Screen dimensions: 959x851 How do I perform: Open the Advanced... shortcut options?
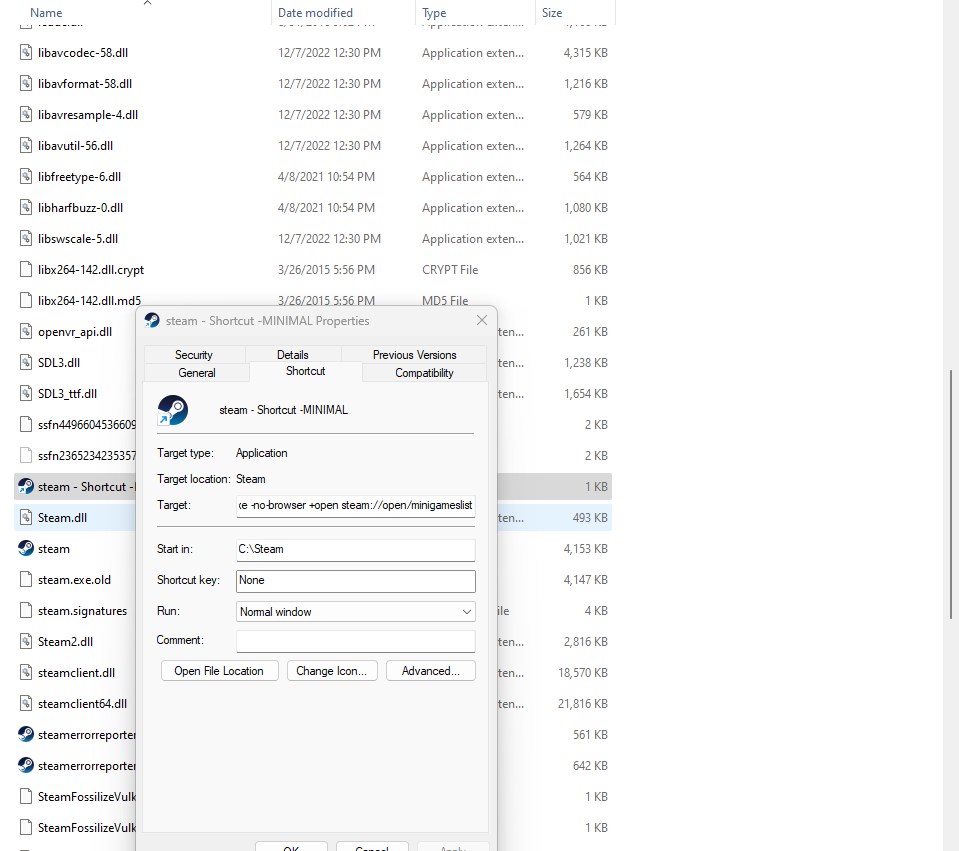point(431,671)
